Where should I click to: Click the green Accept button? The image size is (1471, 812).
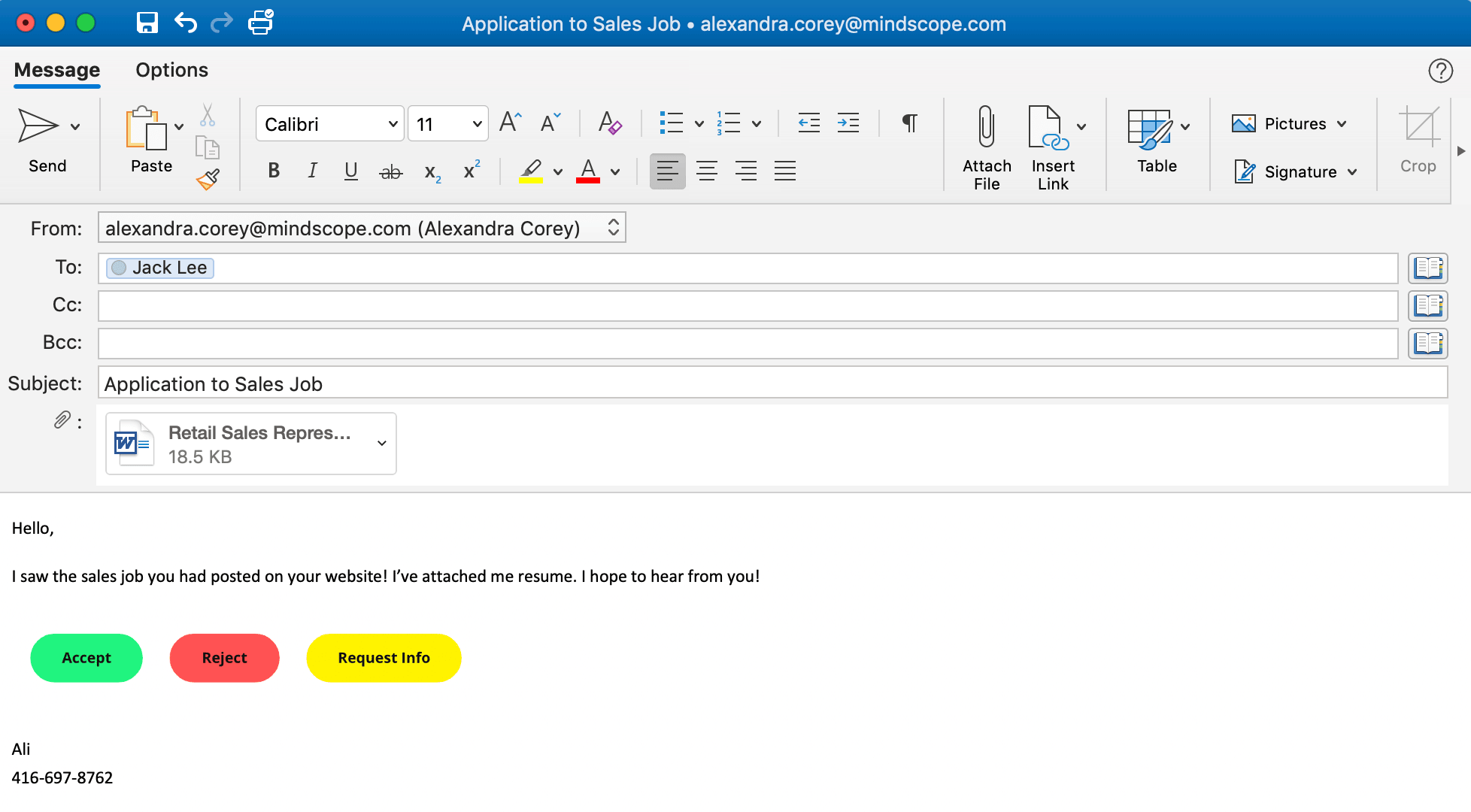[x=86, y=658]
